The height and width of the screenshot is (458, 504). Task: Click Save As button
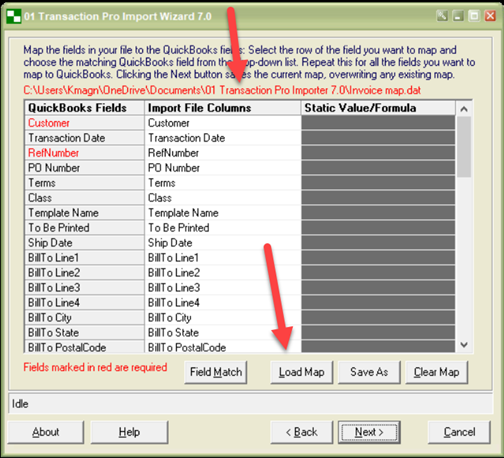(x=369, y=372)
